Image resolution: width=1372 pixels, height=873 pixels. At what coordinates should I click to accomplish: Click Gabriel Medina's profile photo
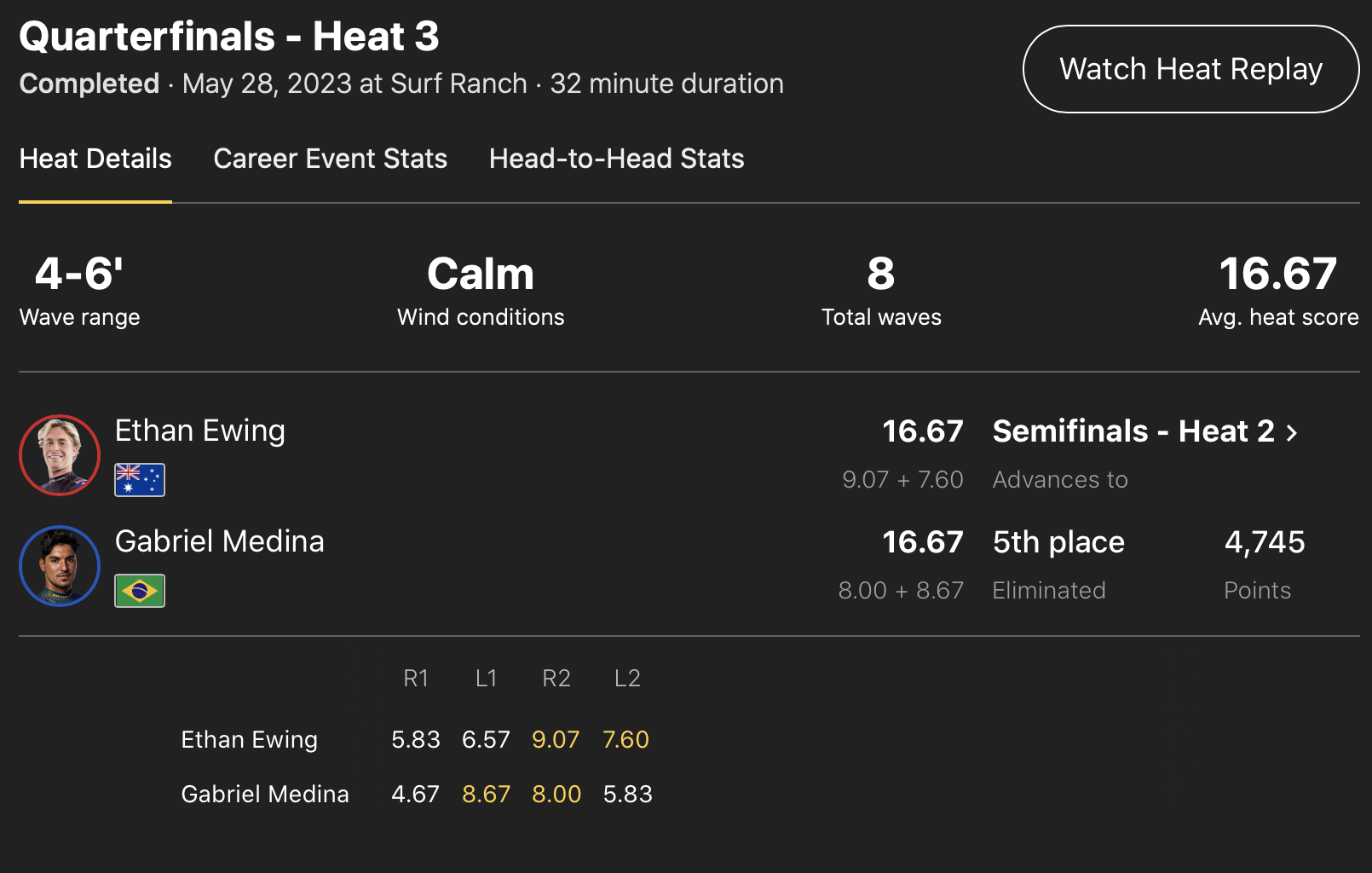click(x=60, y=565)
